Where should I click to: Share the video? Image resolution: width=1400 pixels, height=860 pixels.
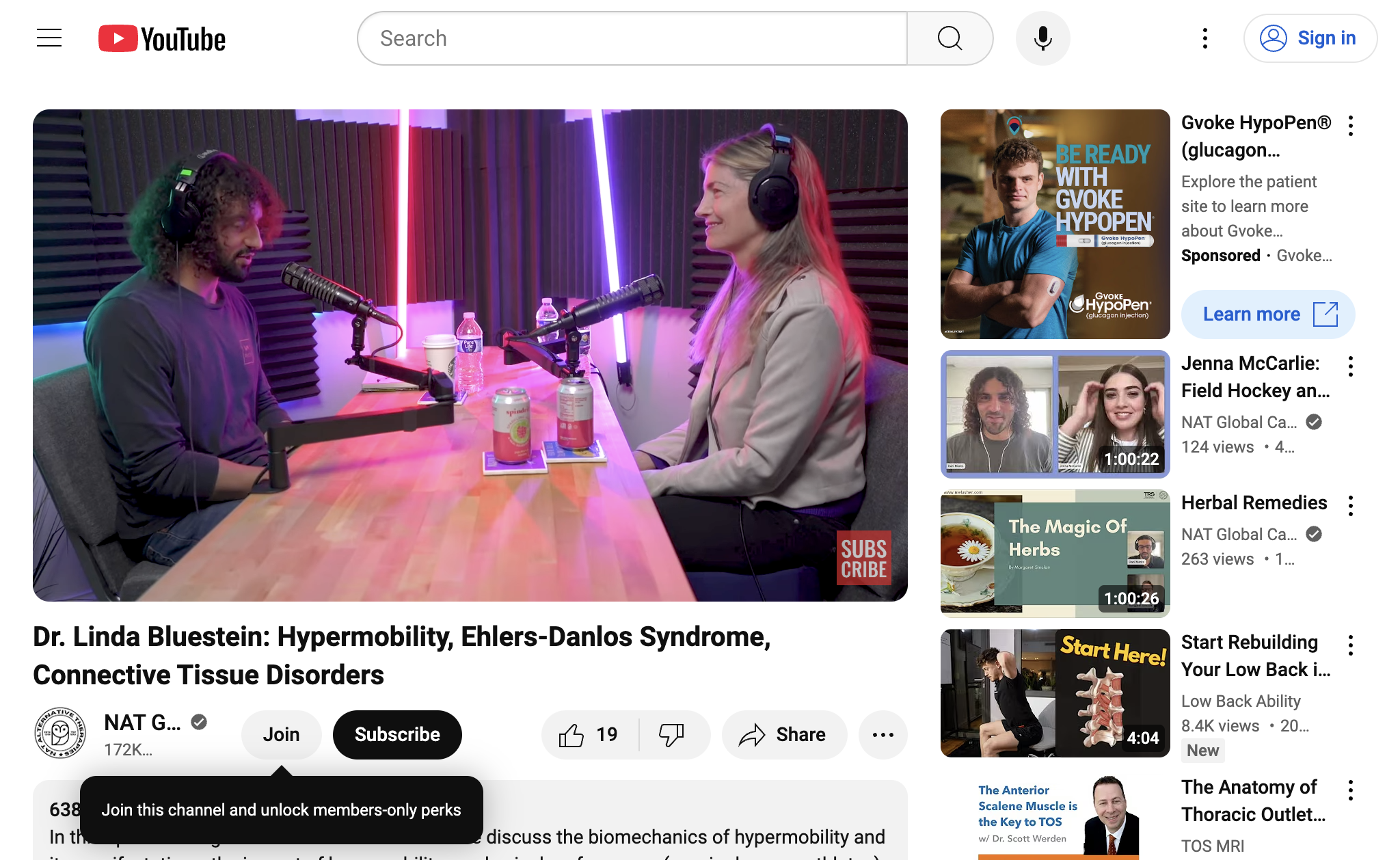tap(784, 735)
